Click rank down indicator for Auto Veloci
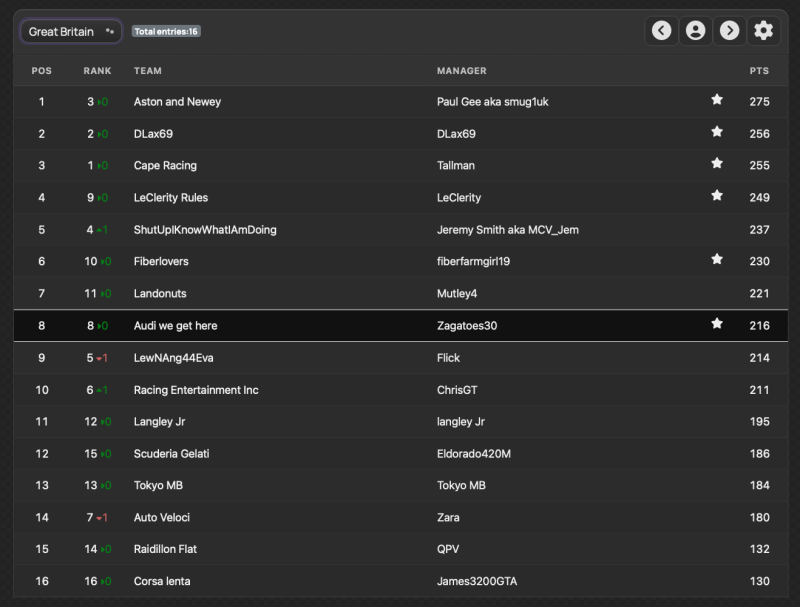The height and width of the screenshot is (607, 800). pyautogui.click(x=102, y=518)
